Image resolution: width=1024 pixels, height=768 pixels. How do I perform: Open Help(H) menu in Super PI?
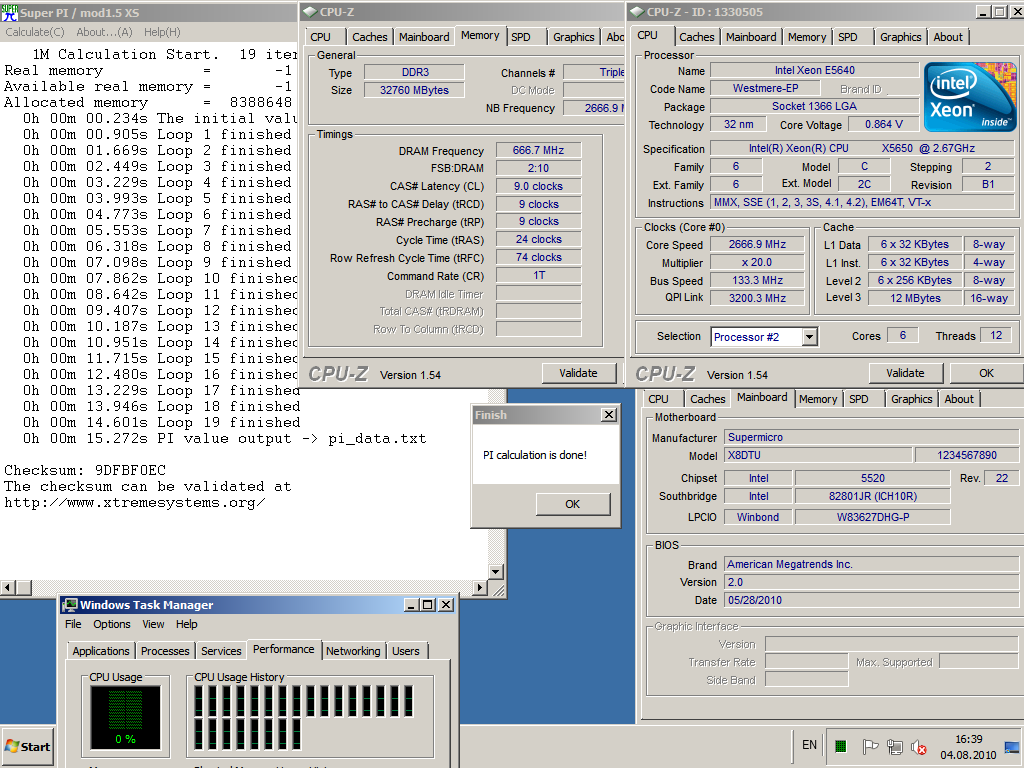pyautogui.click(x=162, y=32)
